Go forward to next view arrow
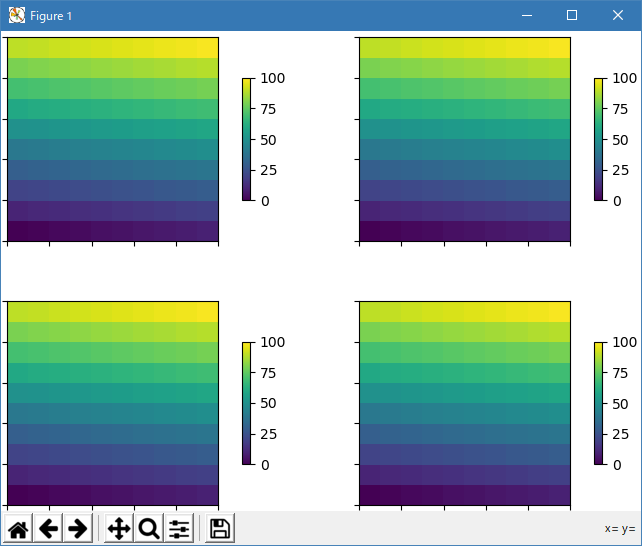 (78, 528)
